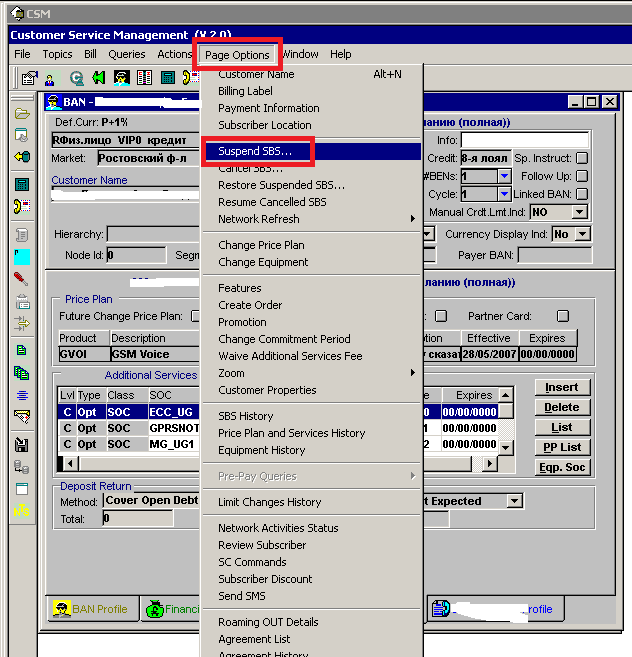The width and height of the screenshot is (632, 657).
Task: Open the dropdown ending in 'Expected'
Action: (x=514, y=501)
